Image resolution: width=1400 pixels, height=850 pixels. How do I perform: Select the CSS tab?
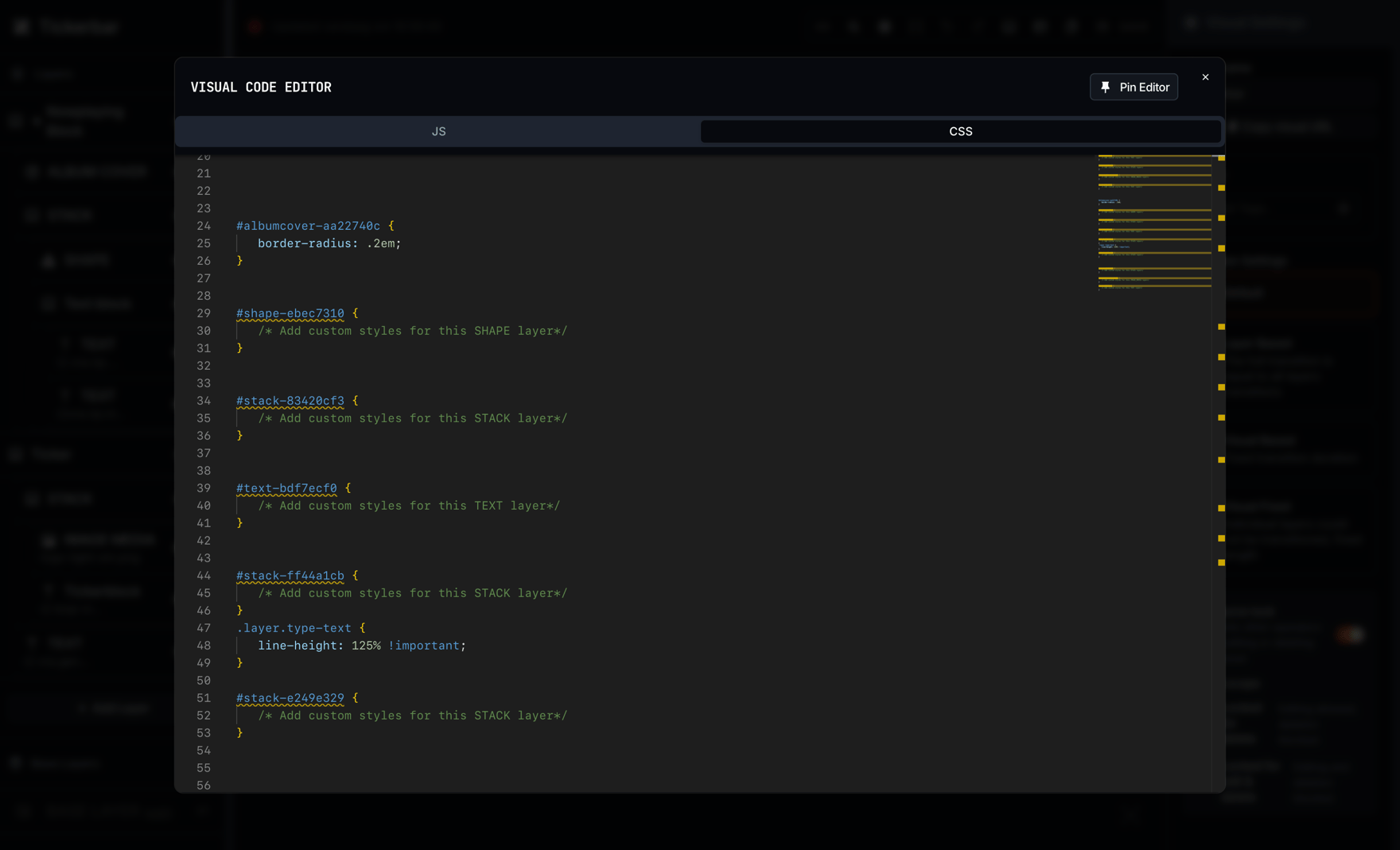(x=960, y=131)
